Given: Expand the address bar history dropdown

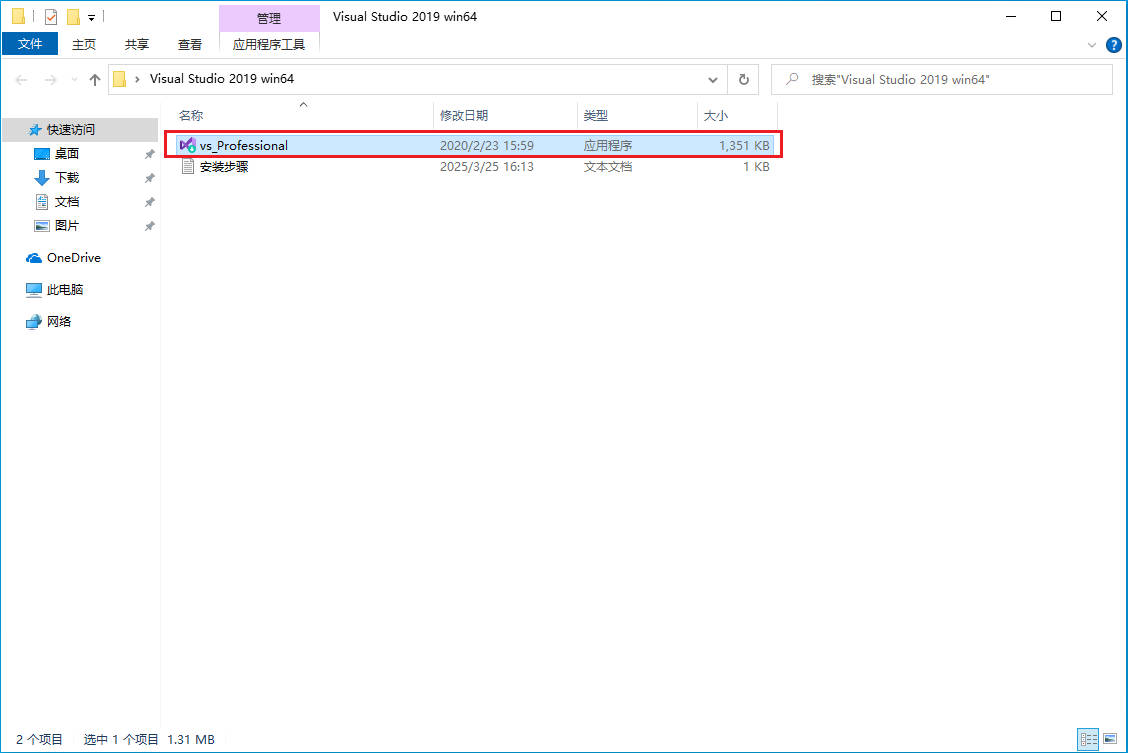Looking at the screenshot, I should (712, 80).
